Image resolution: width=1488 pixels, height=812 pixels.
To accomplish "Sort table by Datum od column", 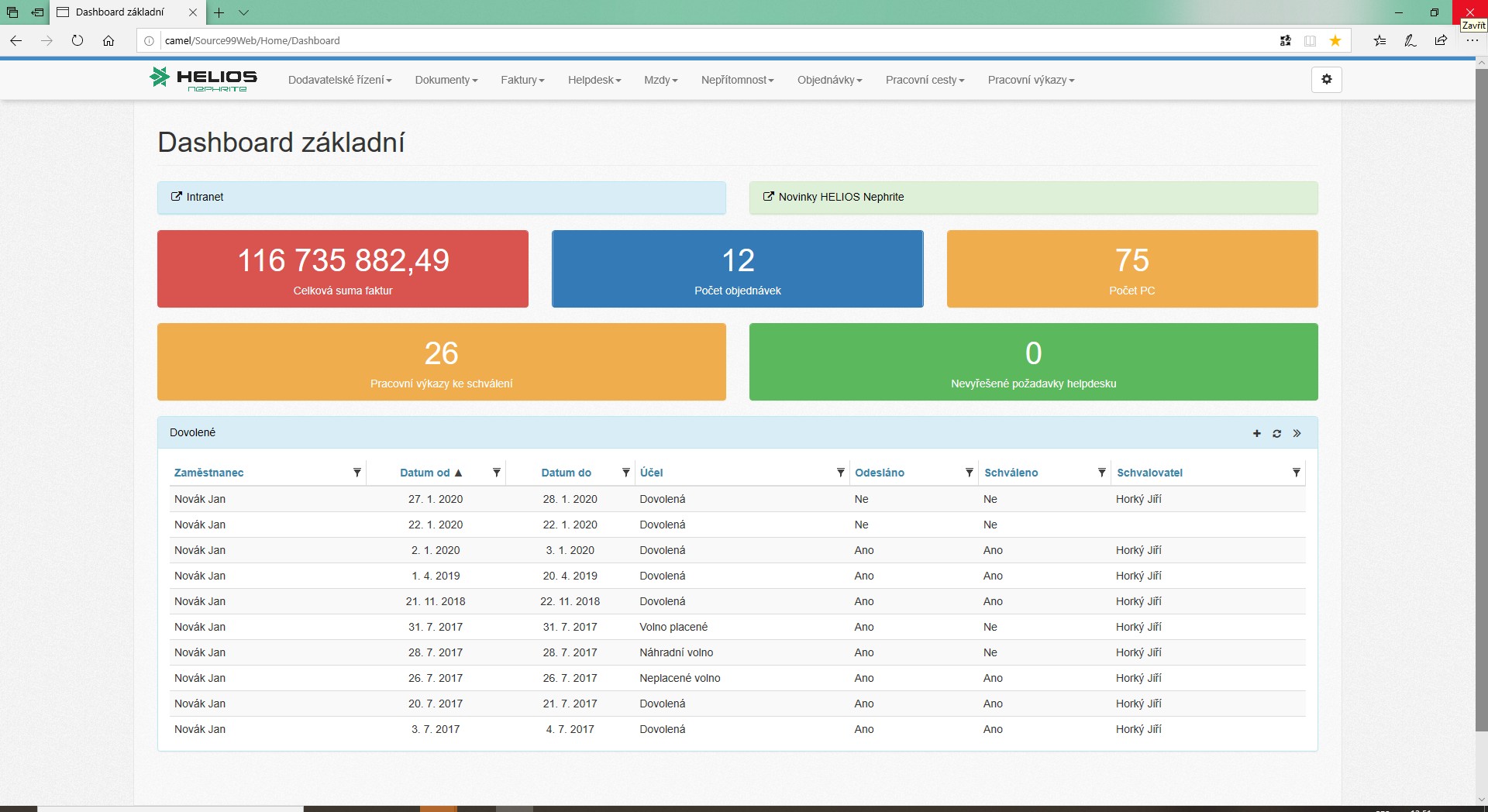I will pos(425,473).
